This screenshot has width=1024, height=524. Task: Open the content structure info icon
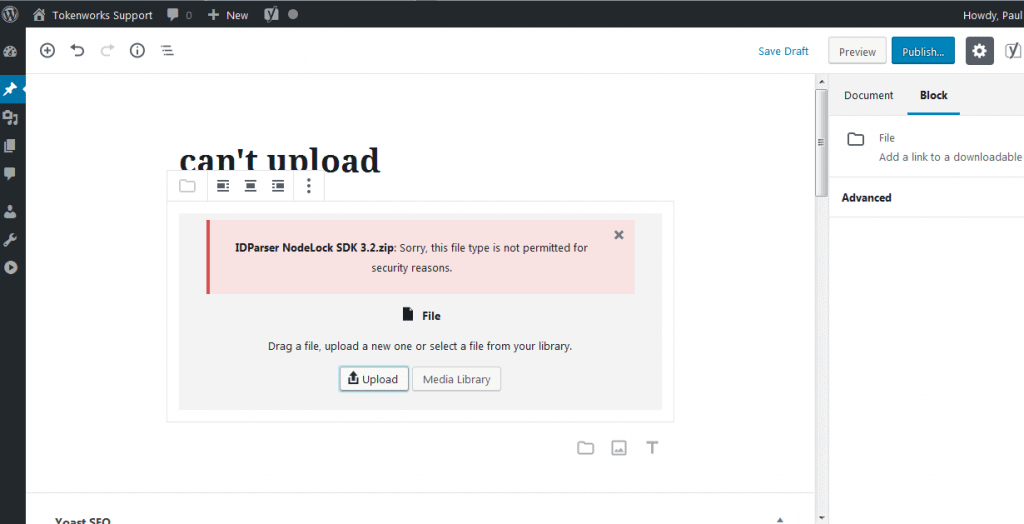[x=137, y=51]
